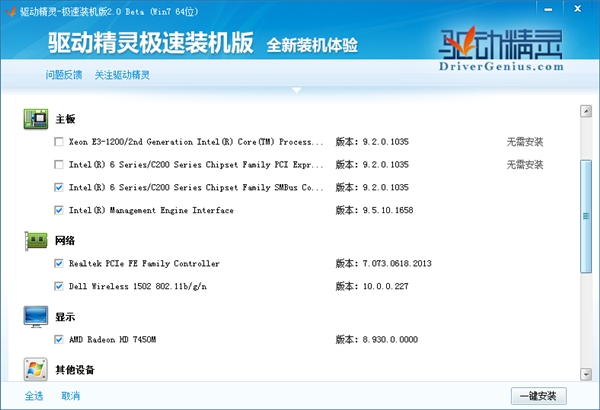
Task: Uncheck AMD Radeon HD 7450M checkbox
Action: [x=59, y=340]
